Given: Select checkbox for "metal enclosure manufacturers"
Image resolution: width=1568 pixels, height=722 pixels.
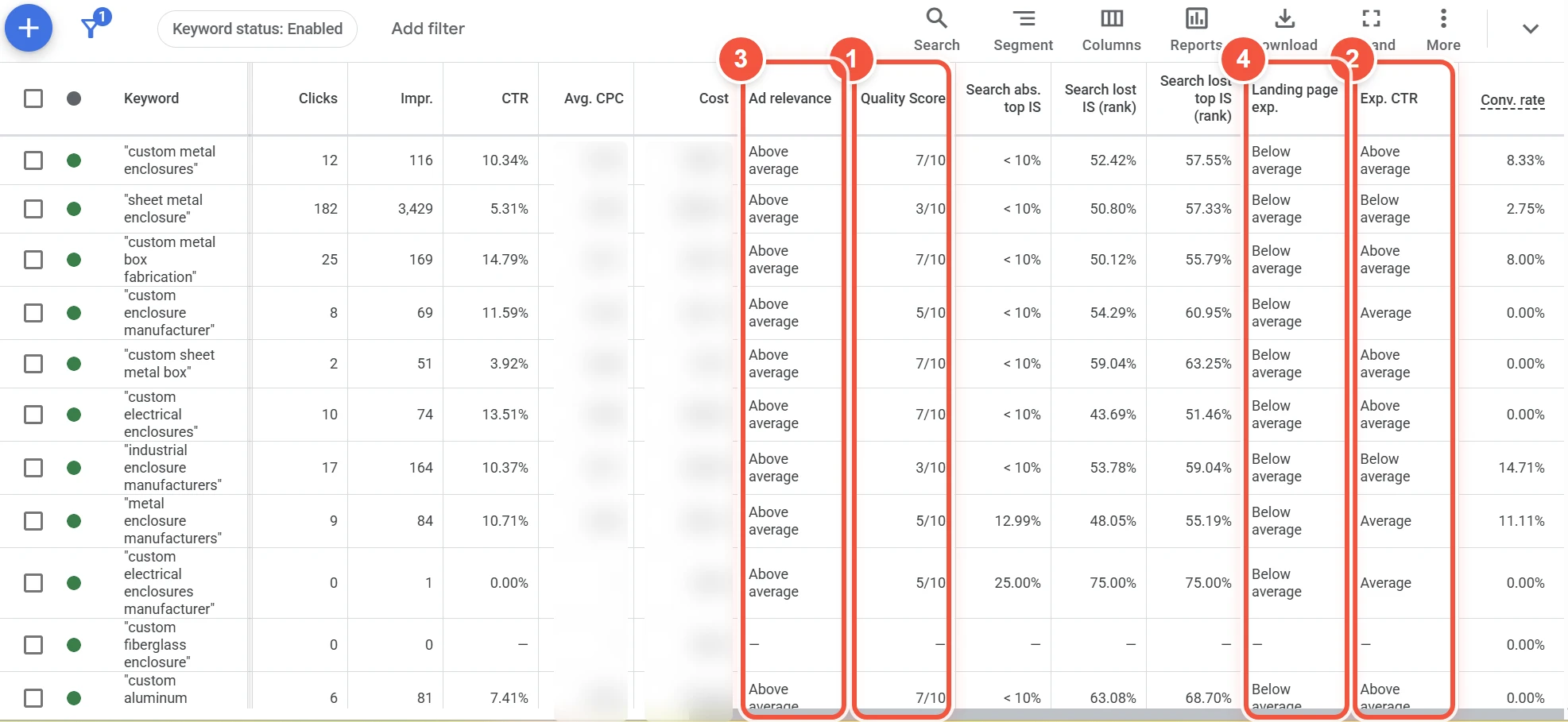Looking at the screenshot, I should pyautogui.click(x=33, y=521).
